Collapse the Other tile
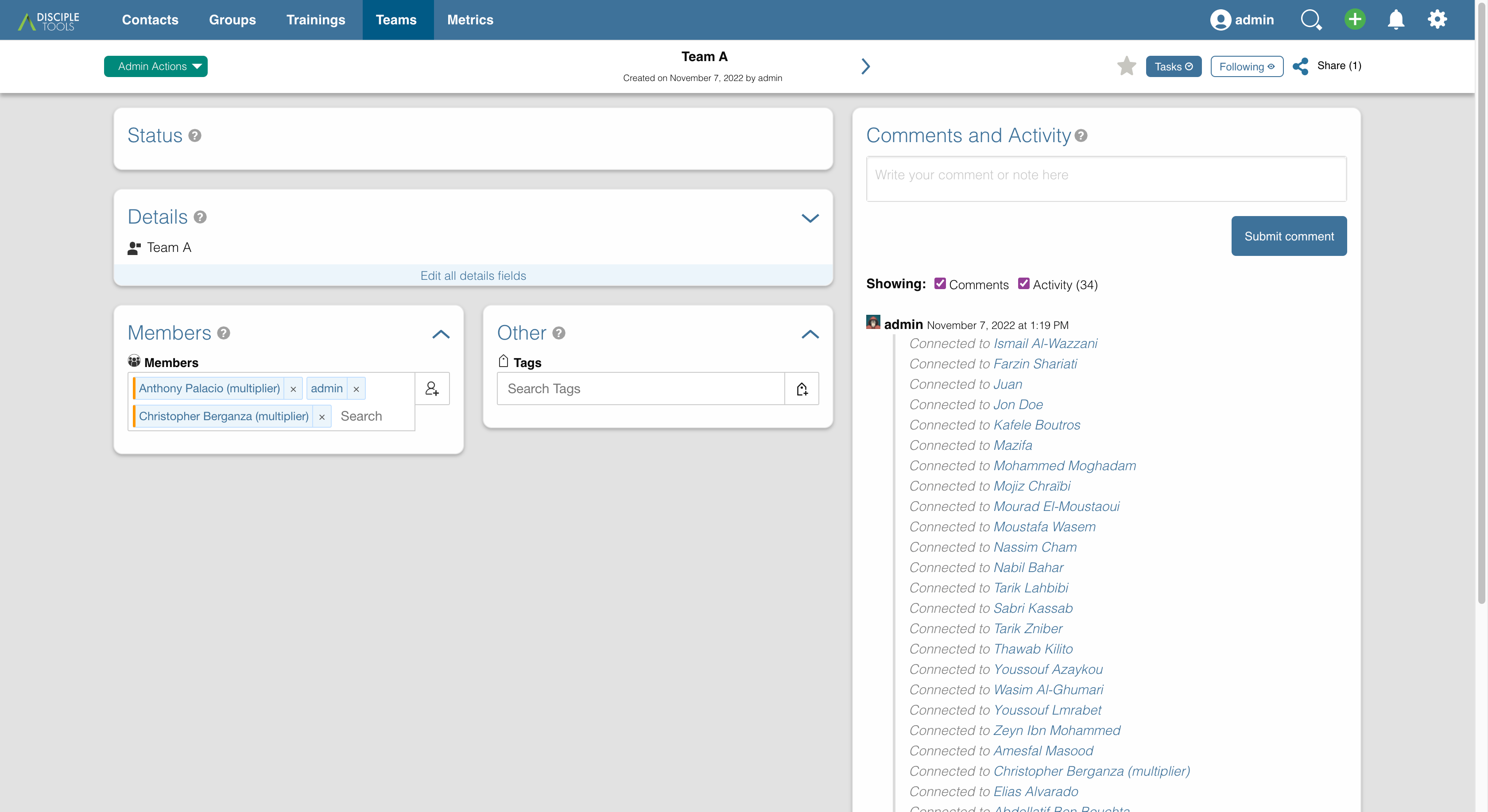The height and width of the screenshot is (812, 1488). click(x=810, y=334)
